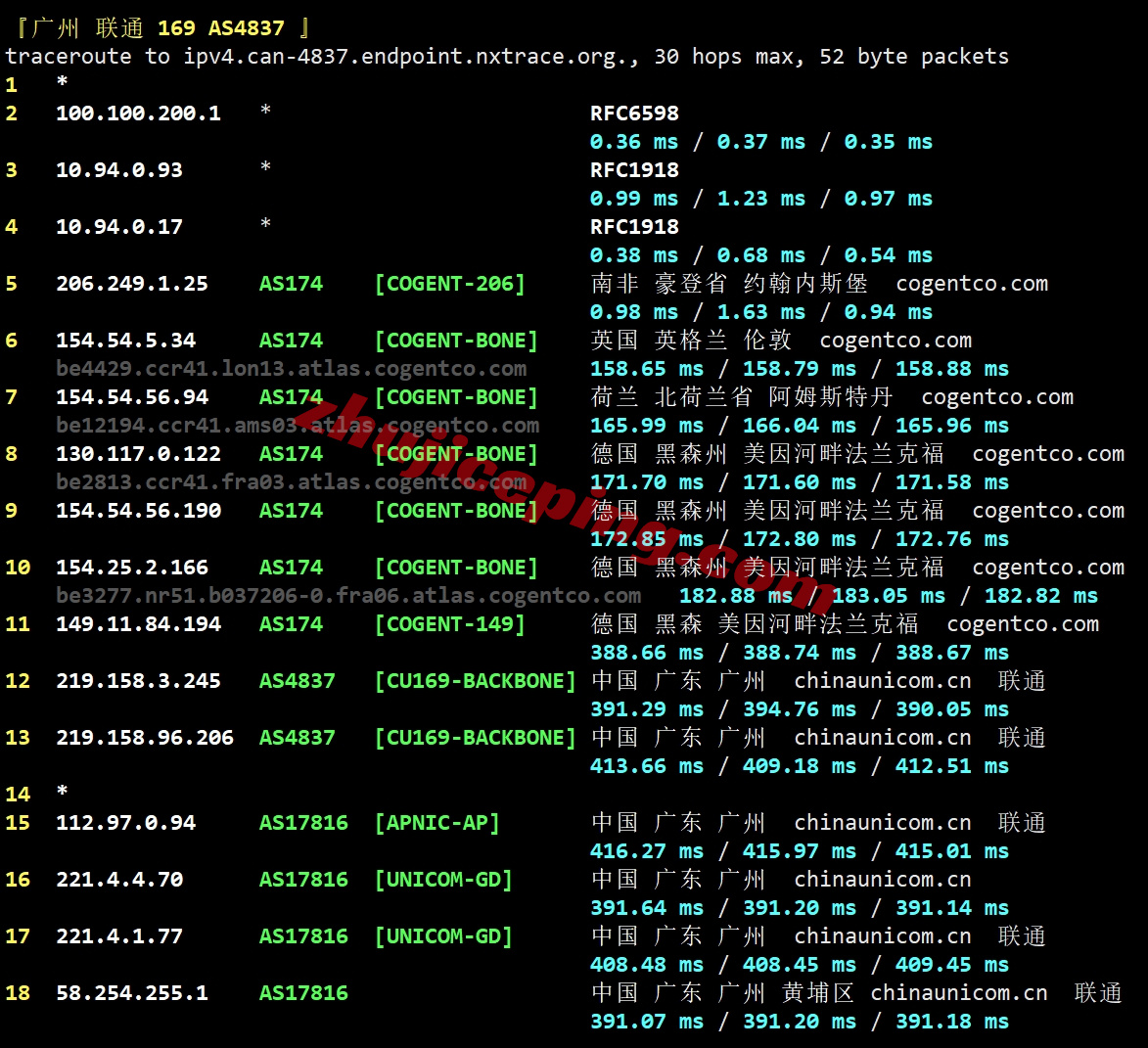Click the [CU169-BACKBONE] tag on hop 13
Viewport: 1148px width, 1048px height.
pos(476,738)
